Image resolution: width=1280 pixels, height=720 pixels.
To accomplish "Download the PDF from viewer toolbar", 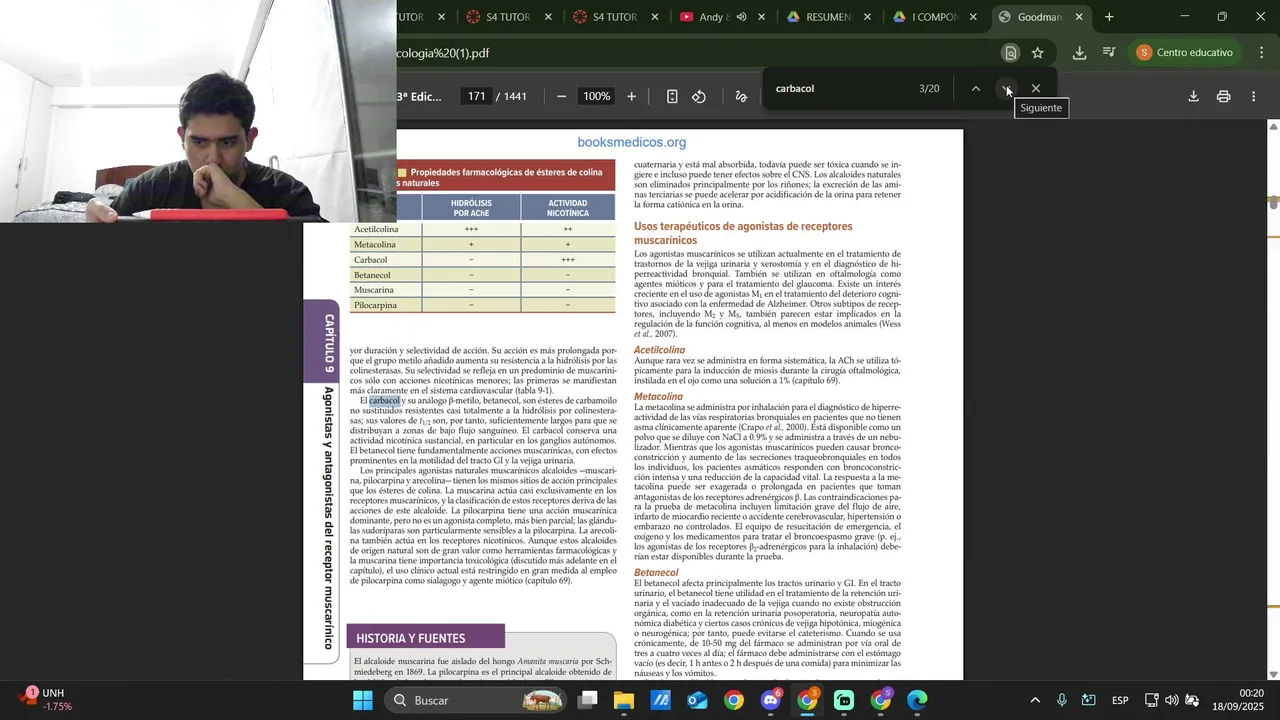I will [x=1193, y=97].
